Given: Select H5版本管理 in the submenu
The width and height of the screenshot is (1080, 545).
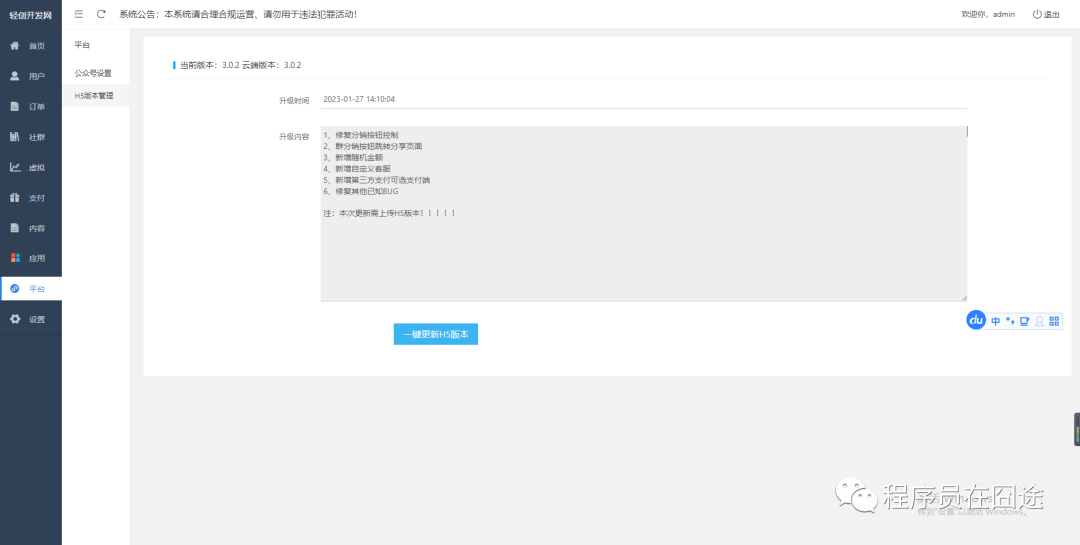Looking at the screenshot, I should point(94,96).
